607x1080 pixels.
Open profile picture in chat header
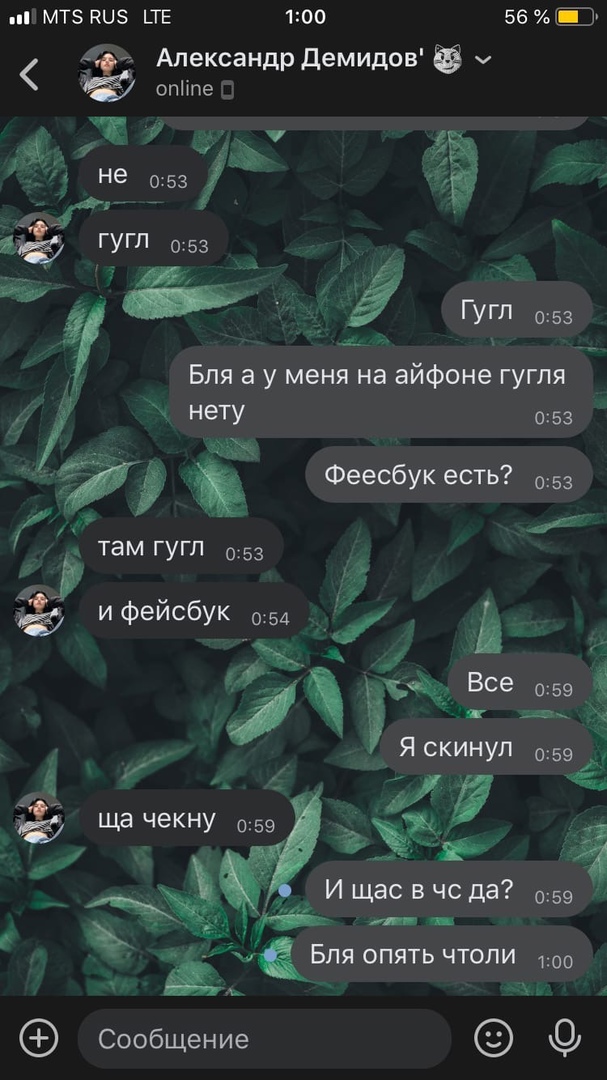(x=107, y=73)
